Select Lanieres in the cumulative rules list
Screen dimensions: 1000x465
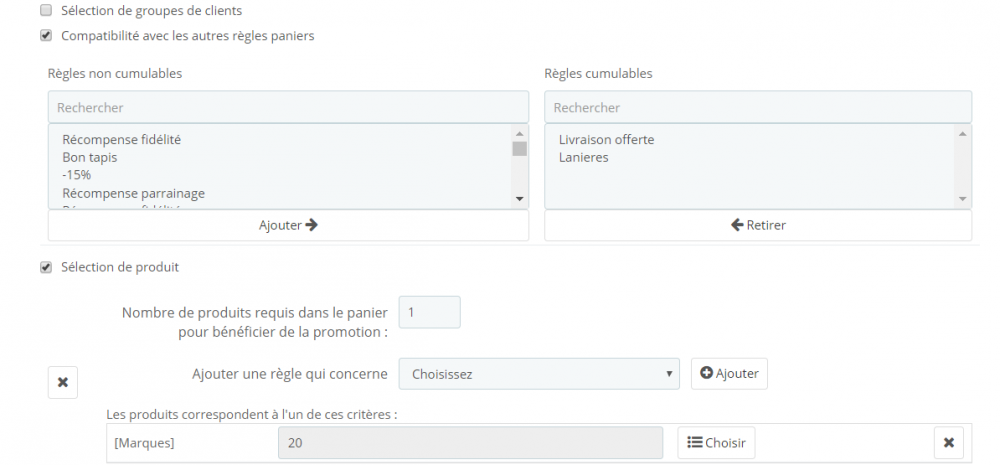tap(584, 158)
